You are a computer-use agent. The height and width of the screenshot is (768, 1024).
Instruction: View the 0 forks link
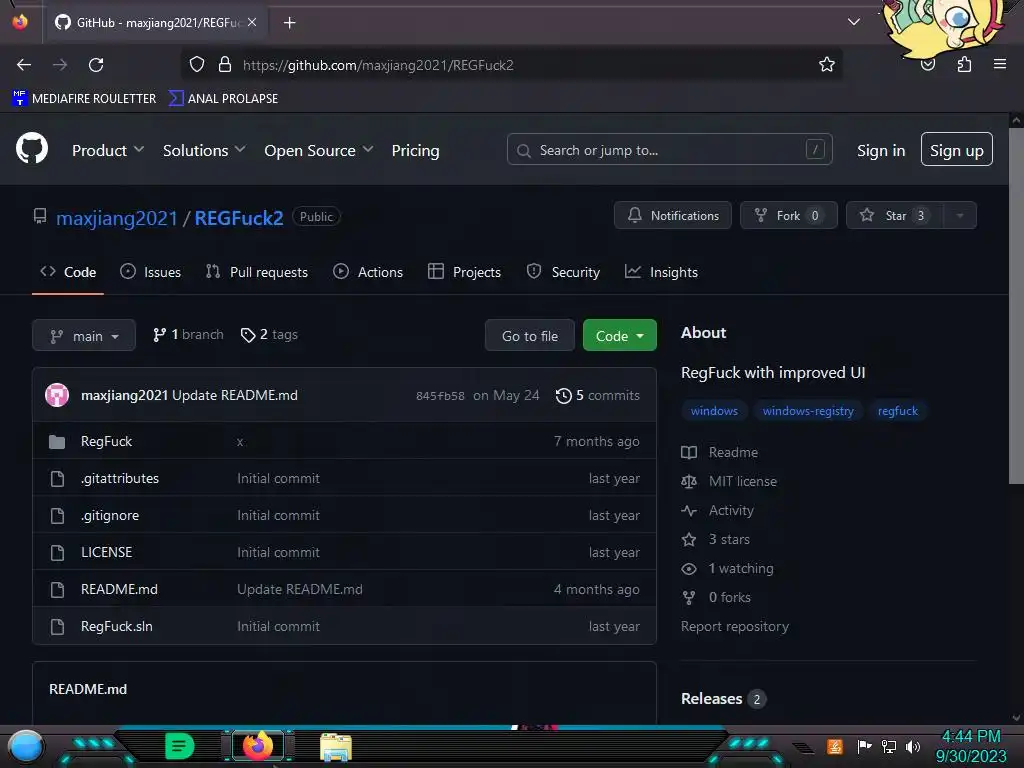pos(716,598)
